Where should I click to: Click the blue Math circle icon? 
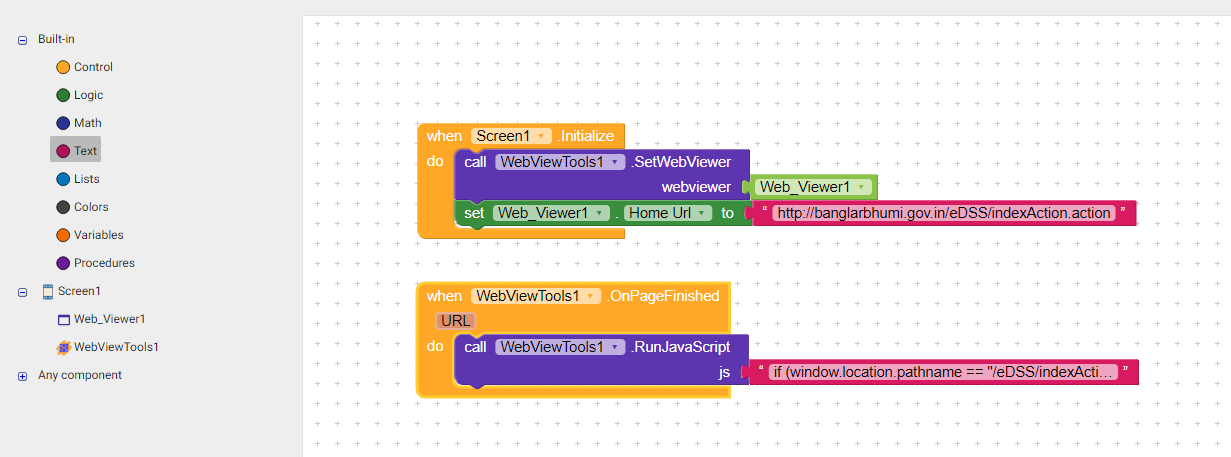[x=63, y=123]
